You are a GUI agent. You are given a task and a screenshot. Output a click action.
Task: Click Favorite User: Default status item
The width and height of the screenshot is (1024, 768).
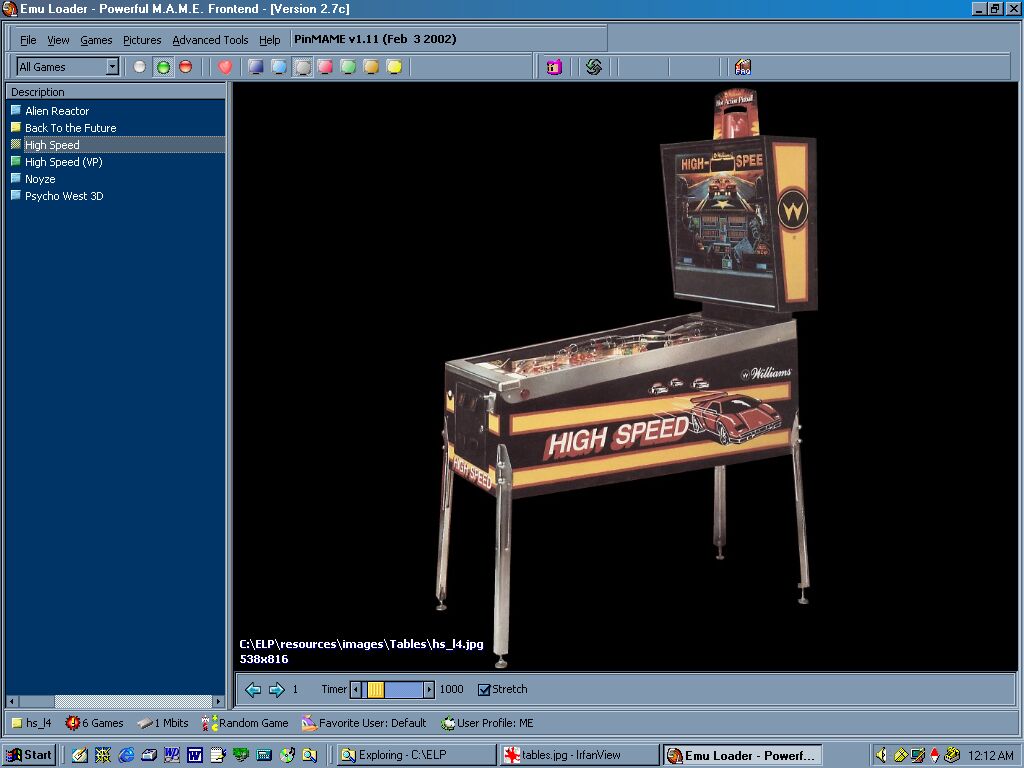point(364,723)
